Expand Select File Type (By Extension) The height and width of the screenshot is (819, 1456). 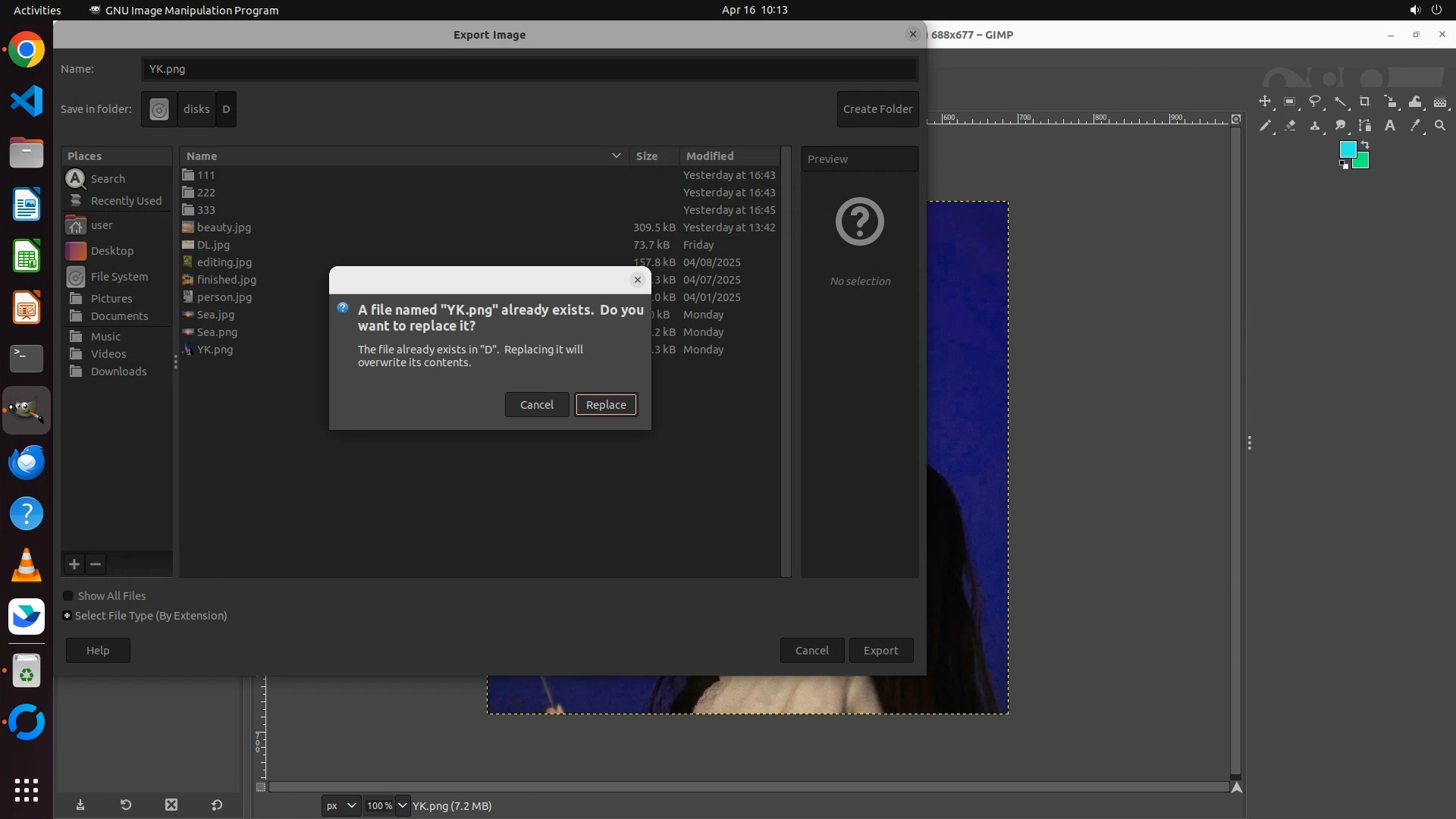click(67, 616)
